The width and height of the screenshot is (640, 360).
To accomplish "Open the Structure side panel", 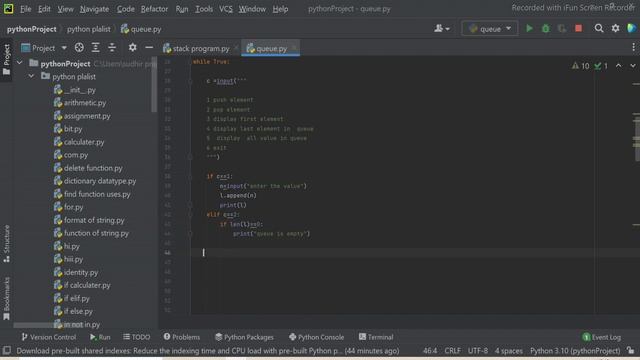I will click(7, 244).
